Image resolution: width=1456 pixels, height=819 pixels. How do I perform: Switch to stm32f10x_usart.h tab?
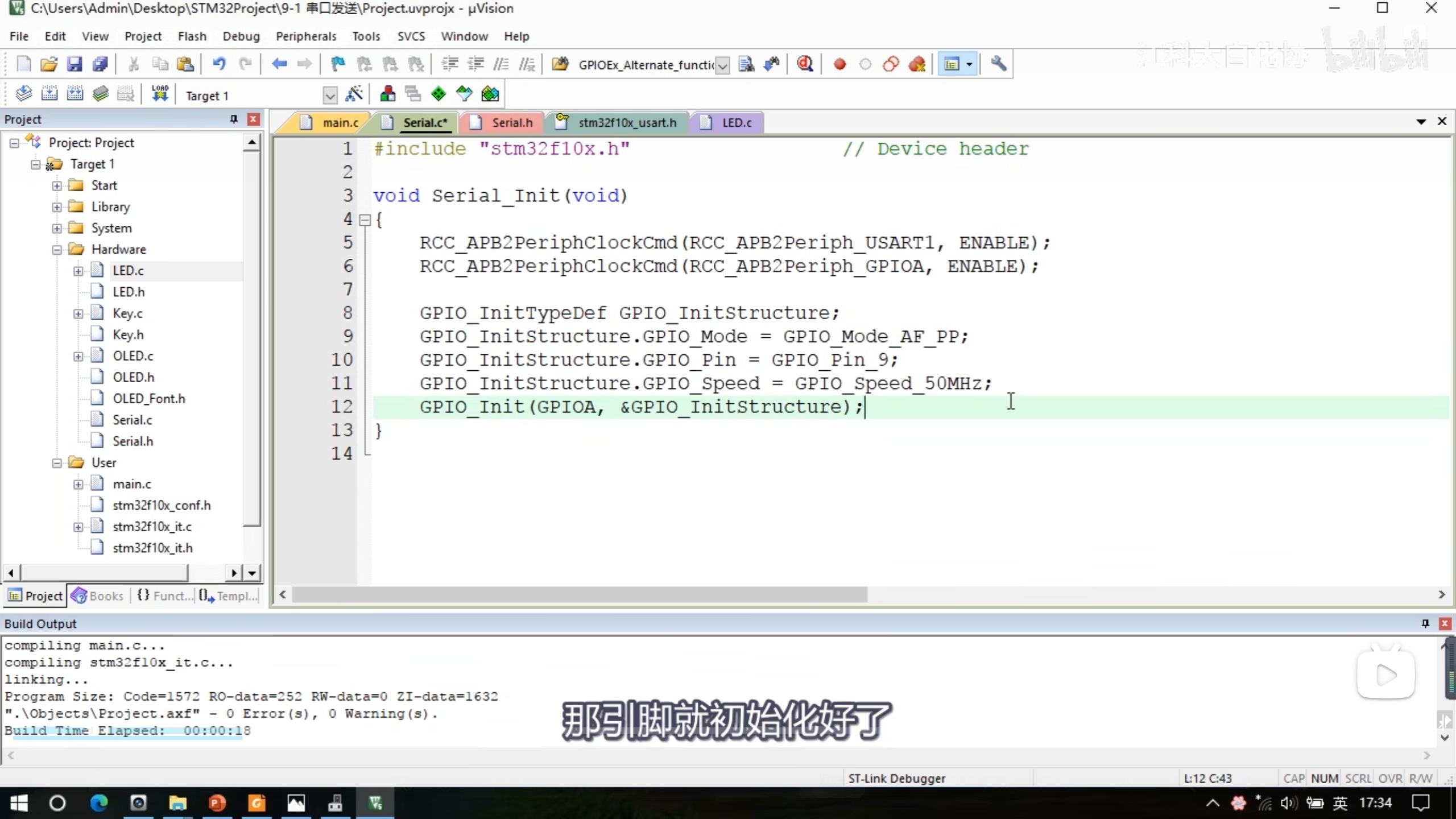[x=627, y=123]
